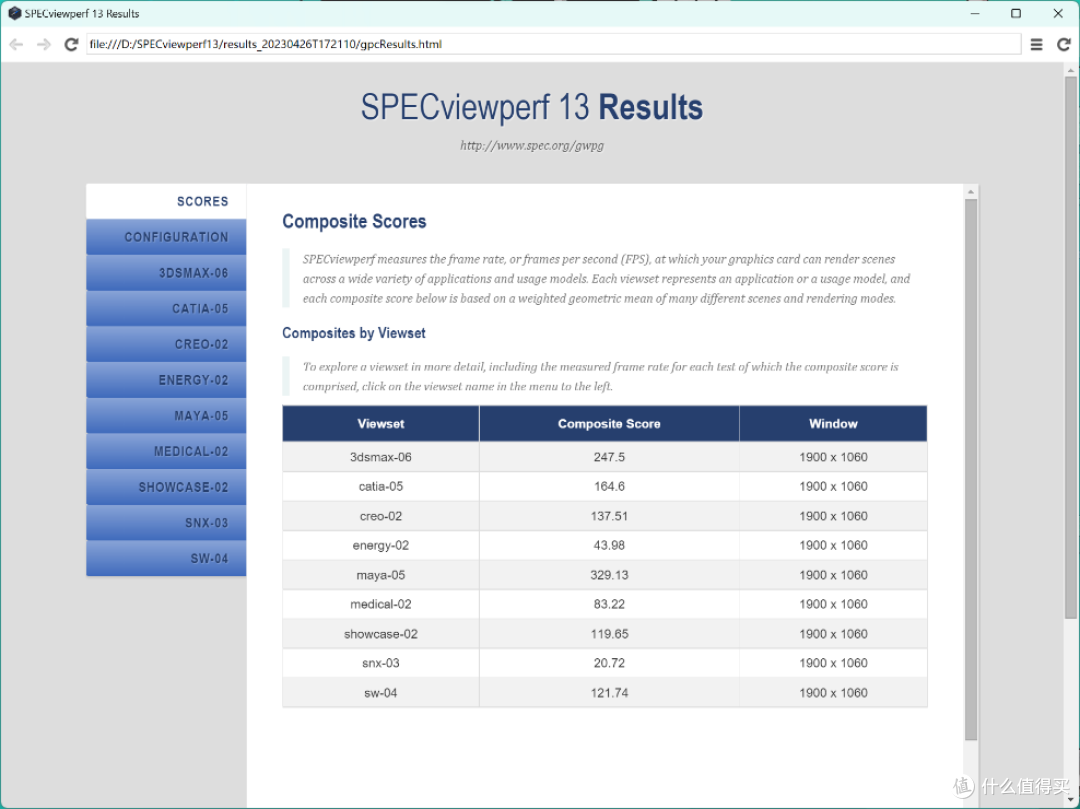
Task: Open the CREO-02 viewset tab
Action: pyautogui.click(x=166, y=344)
